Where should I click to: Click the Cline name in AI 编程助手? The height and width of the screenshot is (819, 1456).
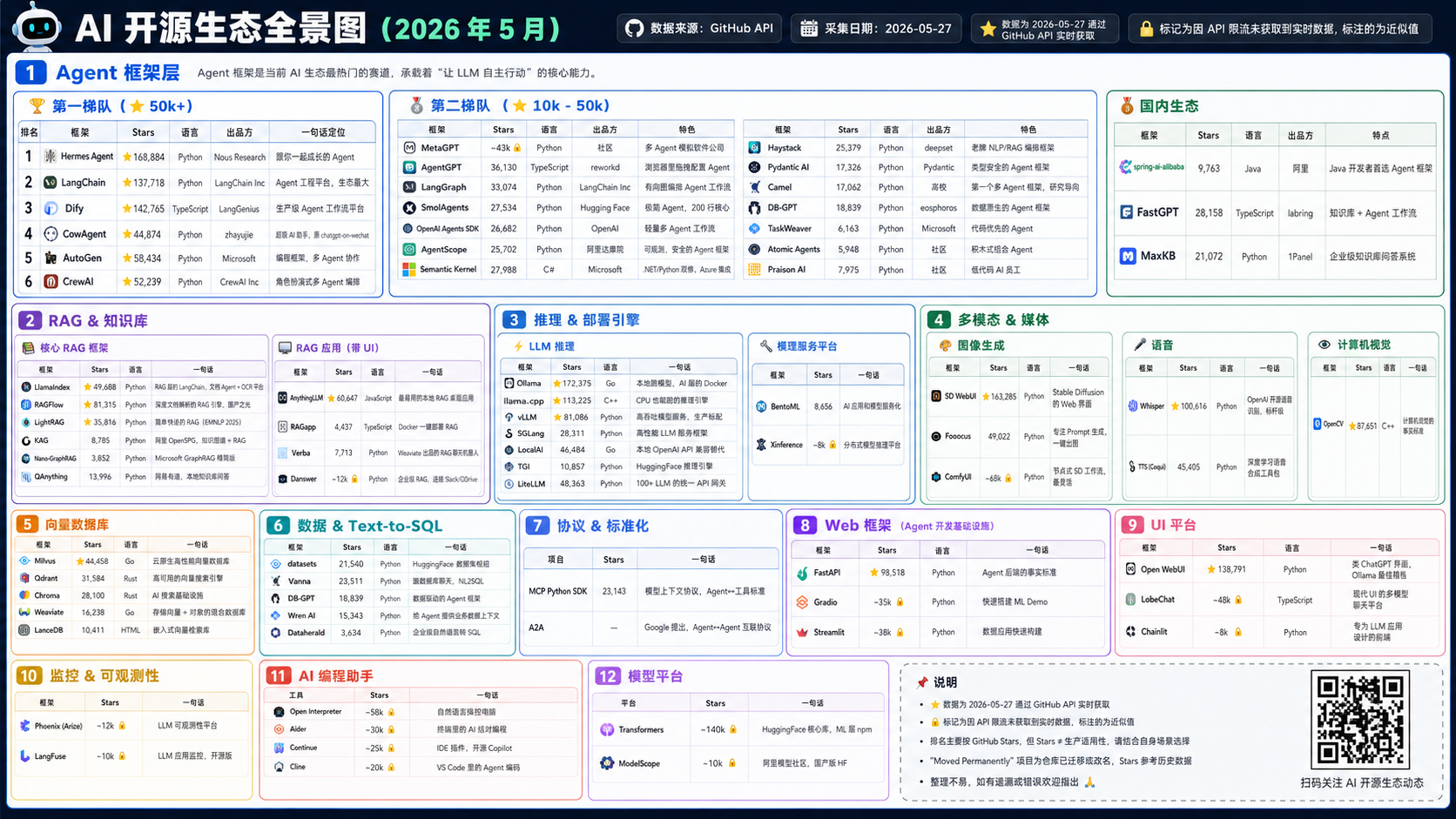(298, 768)
